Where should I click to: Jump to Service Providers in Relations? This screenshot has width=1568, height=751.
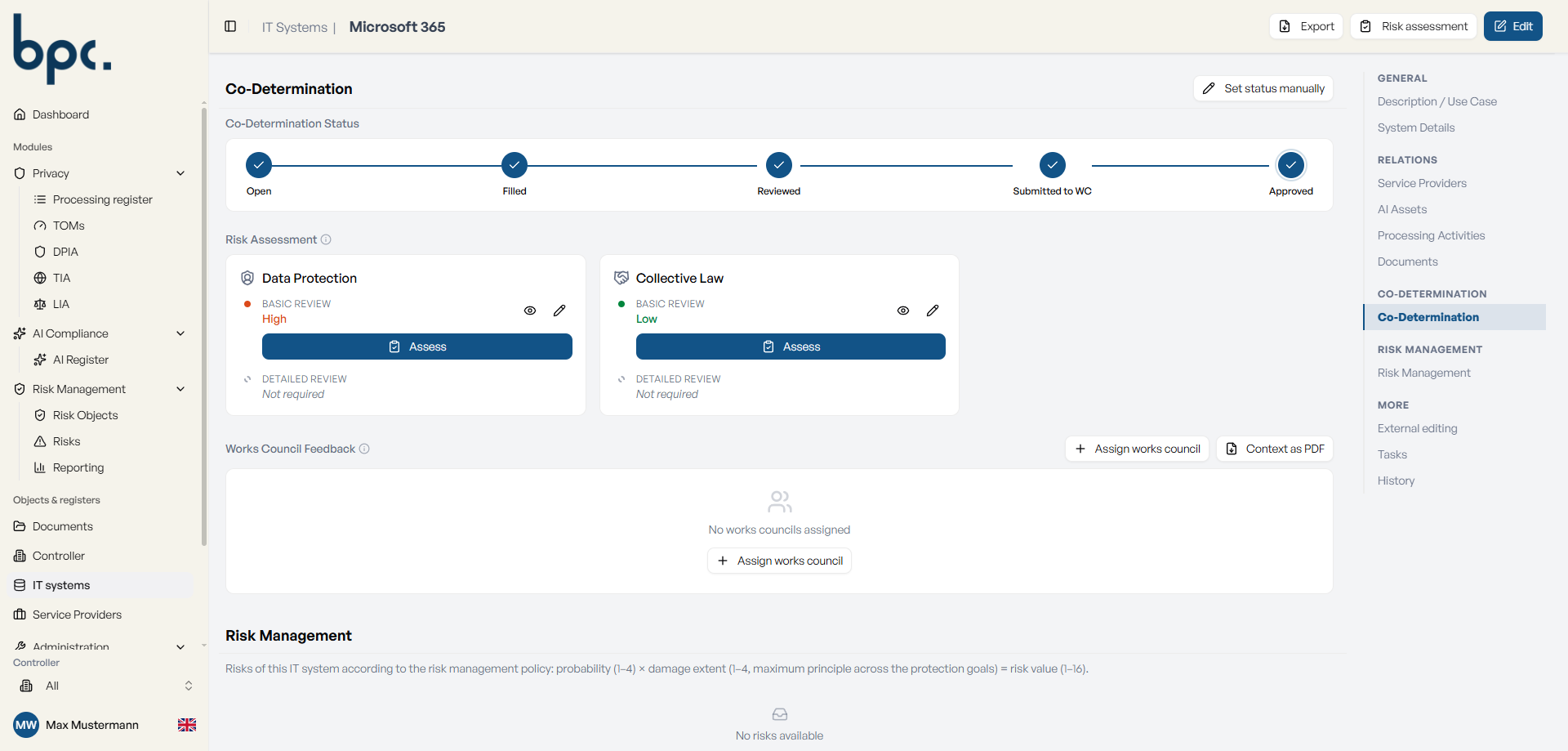click(1422, 183)
